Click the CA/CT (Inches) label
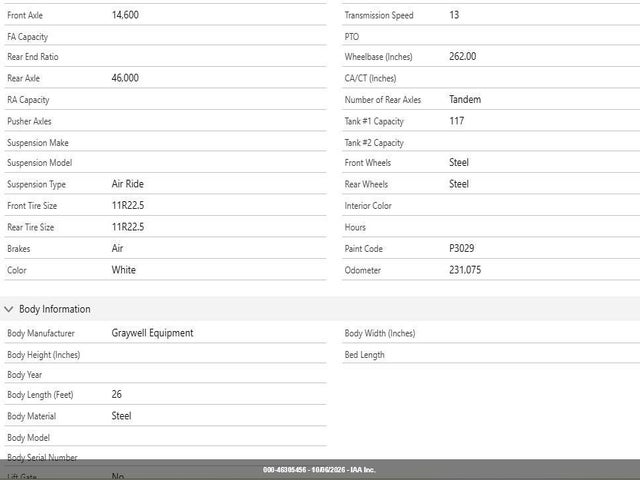This screenshot has width=640, height=480. coord(370,78)
